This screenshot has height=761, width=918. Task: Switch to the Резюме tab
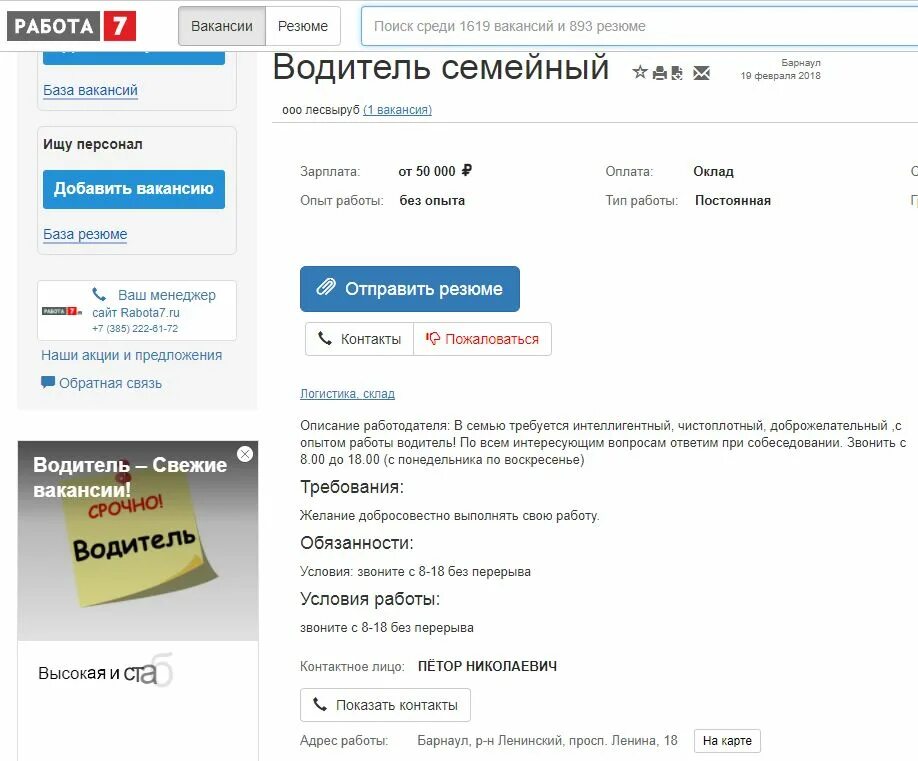pyautogui.click(x=303, y=26)
